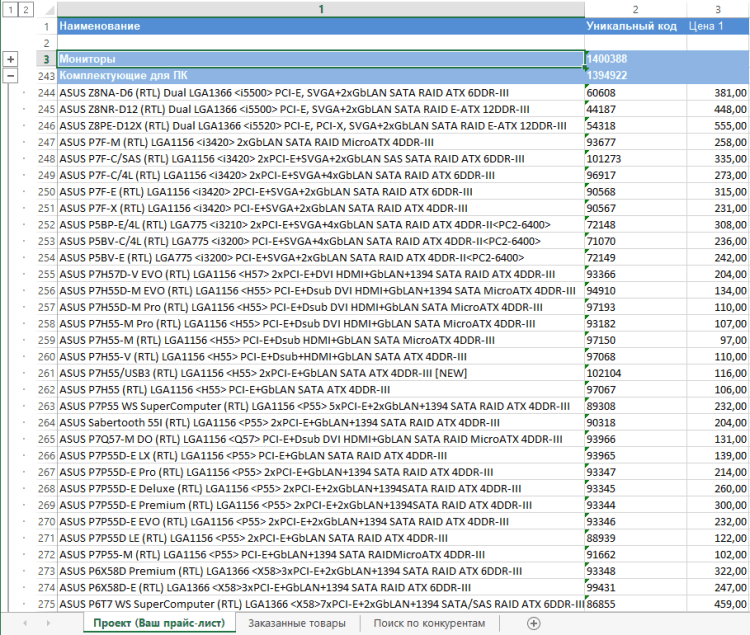
Task: Click code cell 89308
Action: pyautogui.click(x=636, y=406)
